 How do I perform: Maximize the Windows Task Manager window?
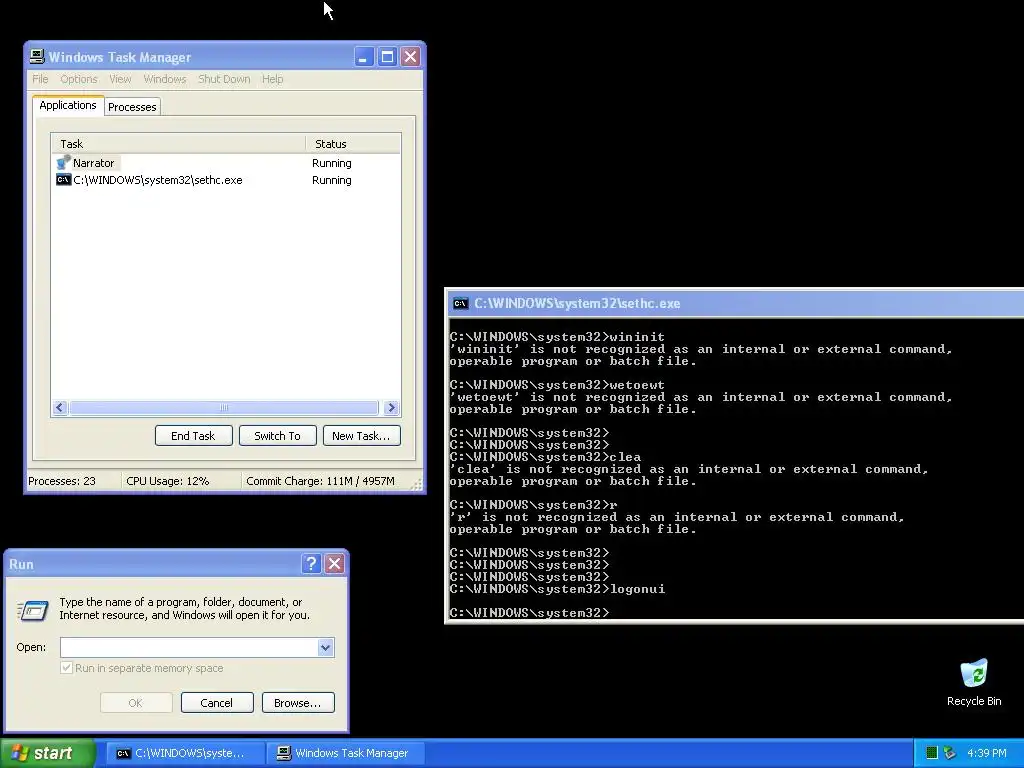point(387,57)
